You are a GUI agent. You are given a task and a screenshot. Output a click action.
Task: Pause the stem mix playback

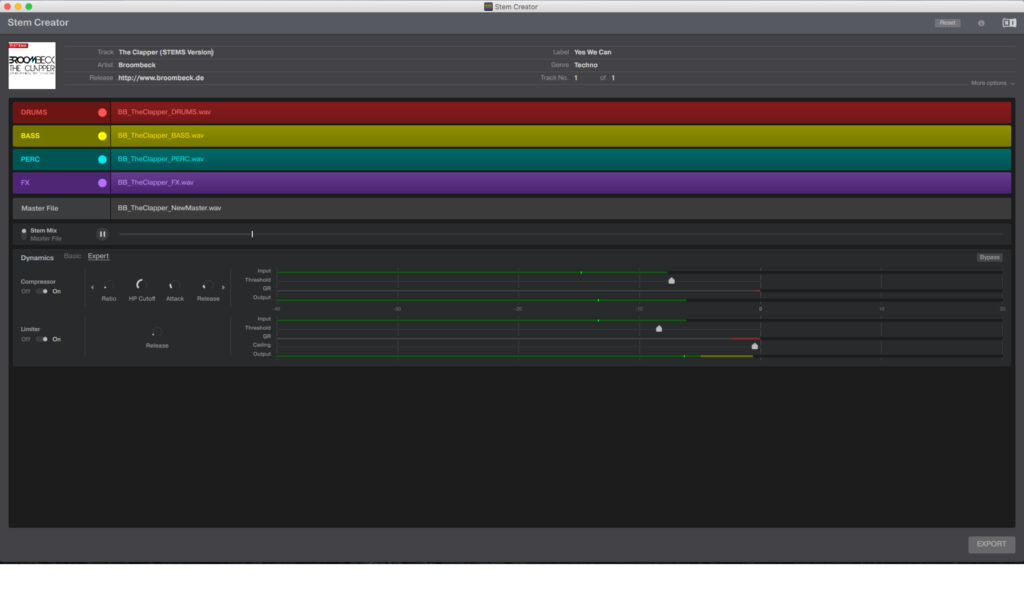point(103,234)
